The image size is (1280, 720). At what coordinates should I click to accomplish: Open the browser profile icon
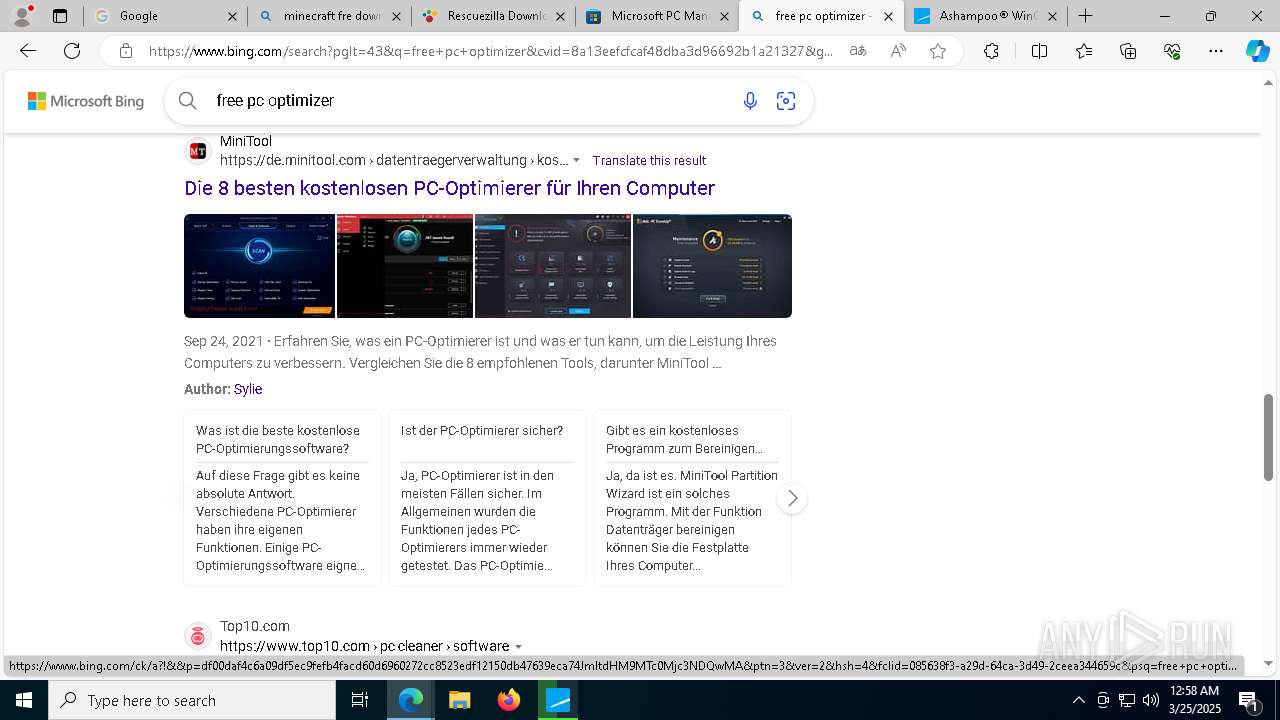click(22, 16)
